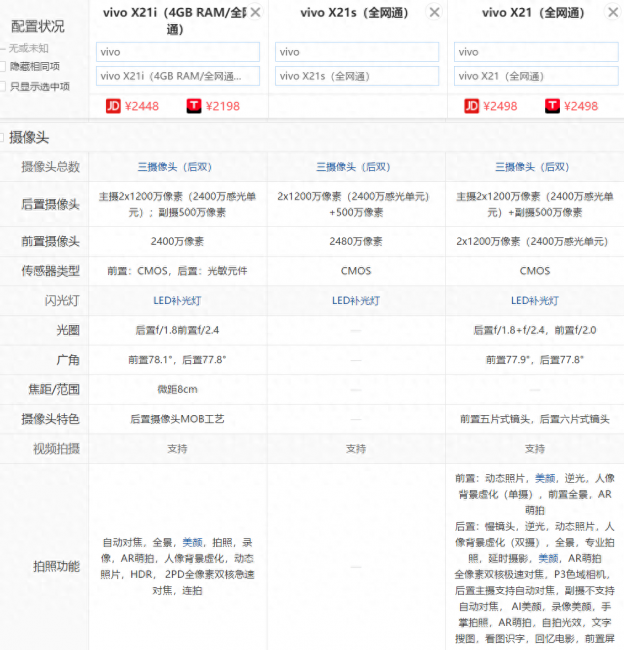The height and width of the screenshot is (650, 624).
Task: Click the 2480万像素 front camera cell
Action: pos(356,241)
